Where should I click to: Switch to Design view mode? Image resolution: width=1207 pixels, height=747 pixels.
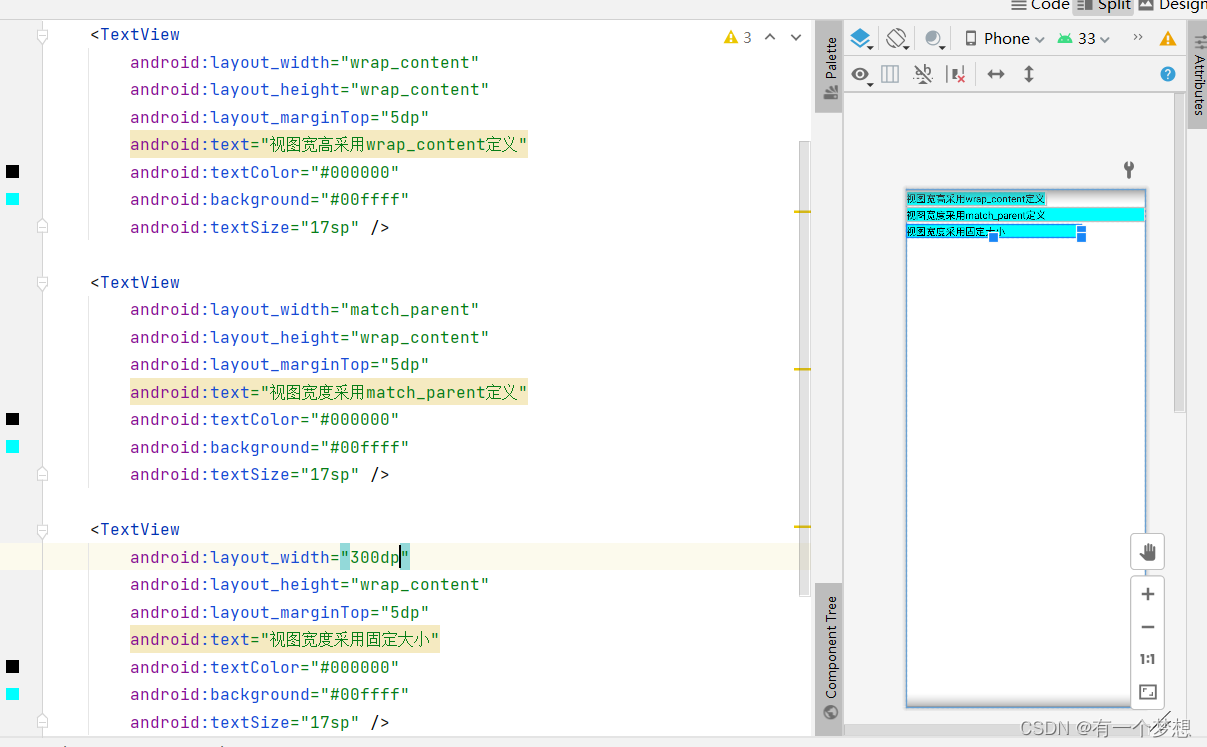click(x=1173, y=5)
